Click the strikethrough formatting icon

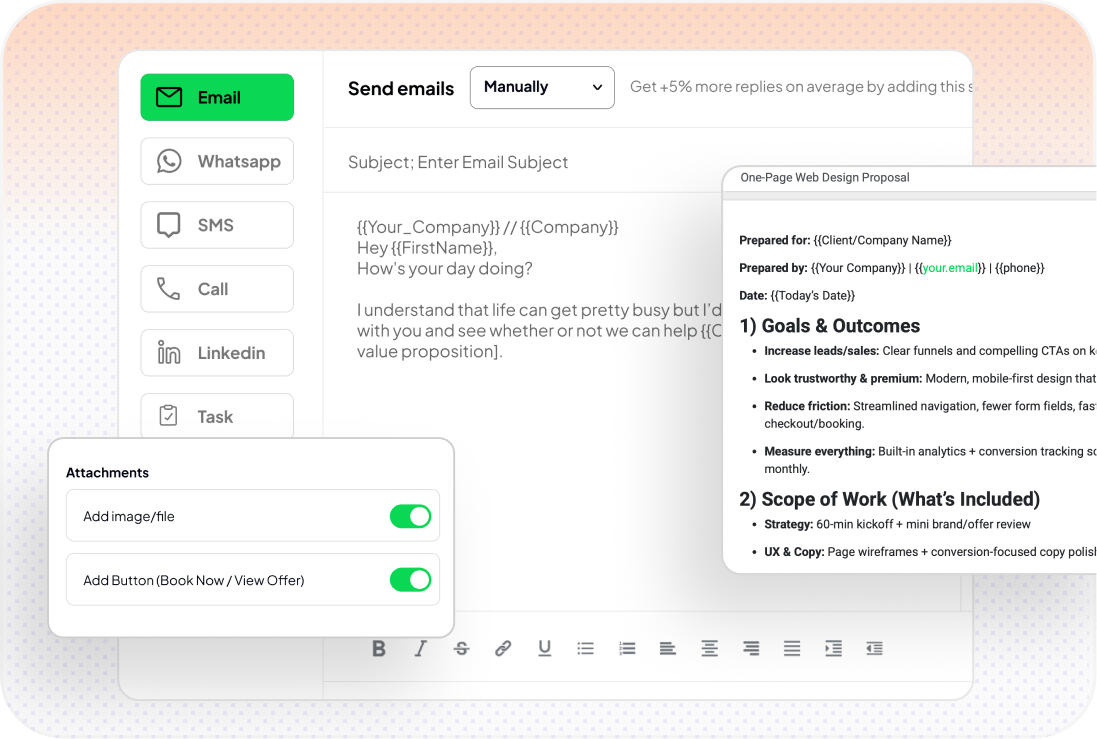click(461, 648)
